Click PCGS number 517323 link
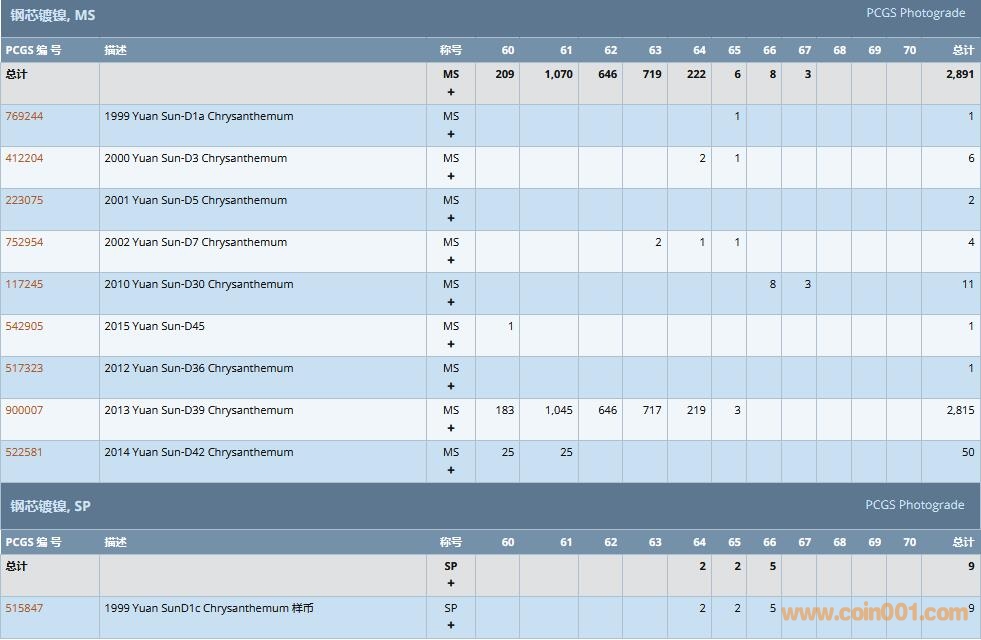981x640 pixels. pyautogui.click(x=24, y=368)
